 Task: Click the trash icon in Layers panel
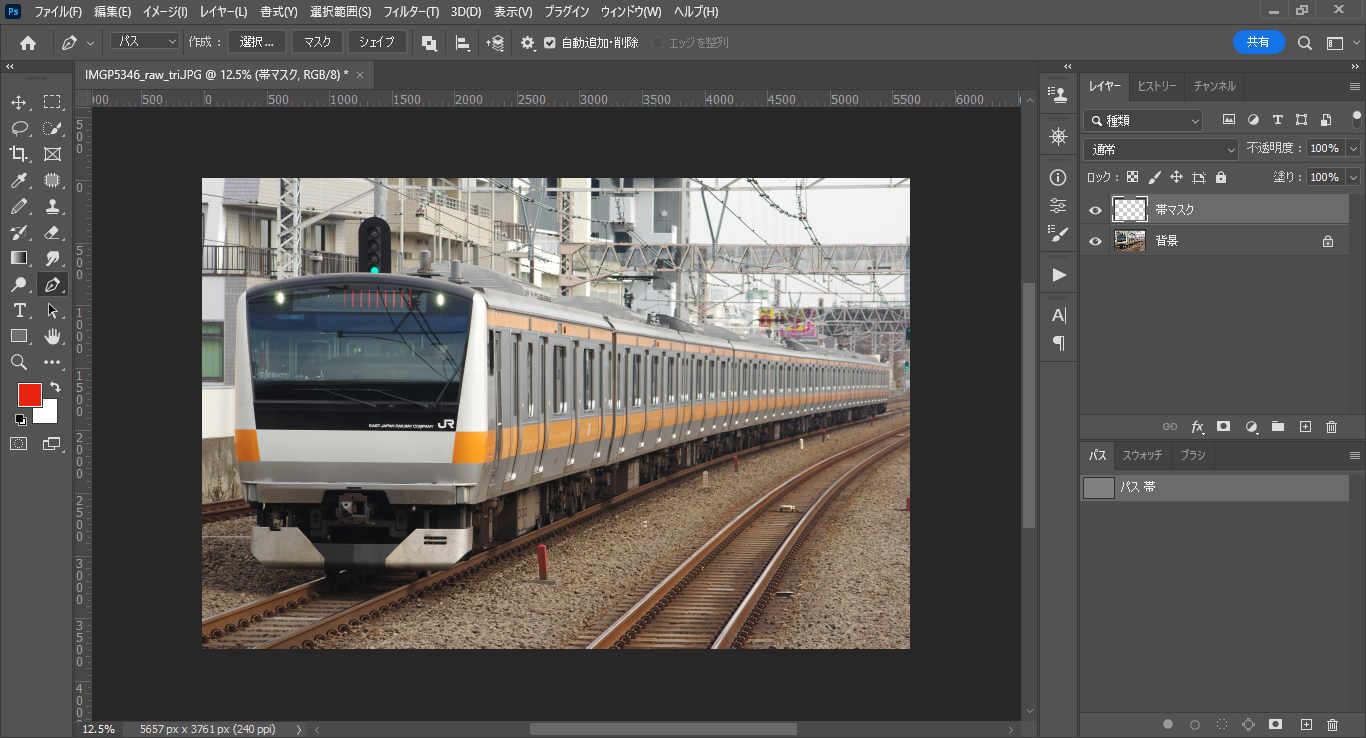coord(1331,427)
